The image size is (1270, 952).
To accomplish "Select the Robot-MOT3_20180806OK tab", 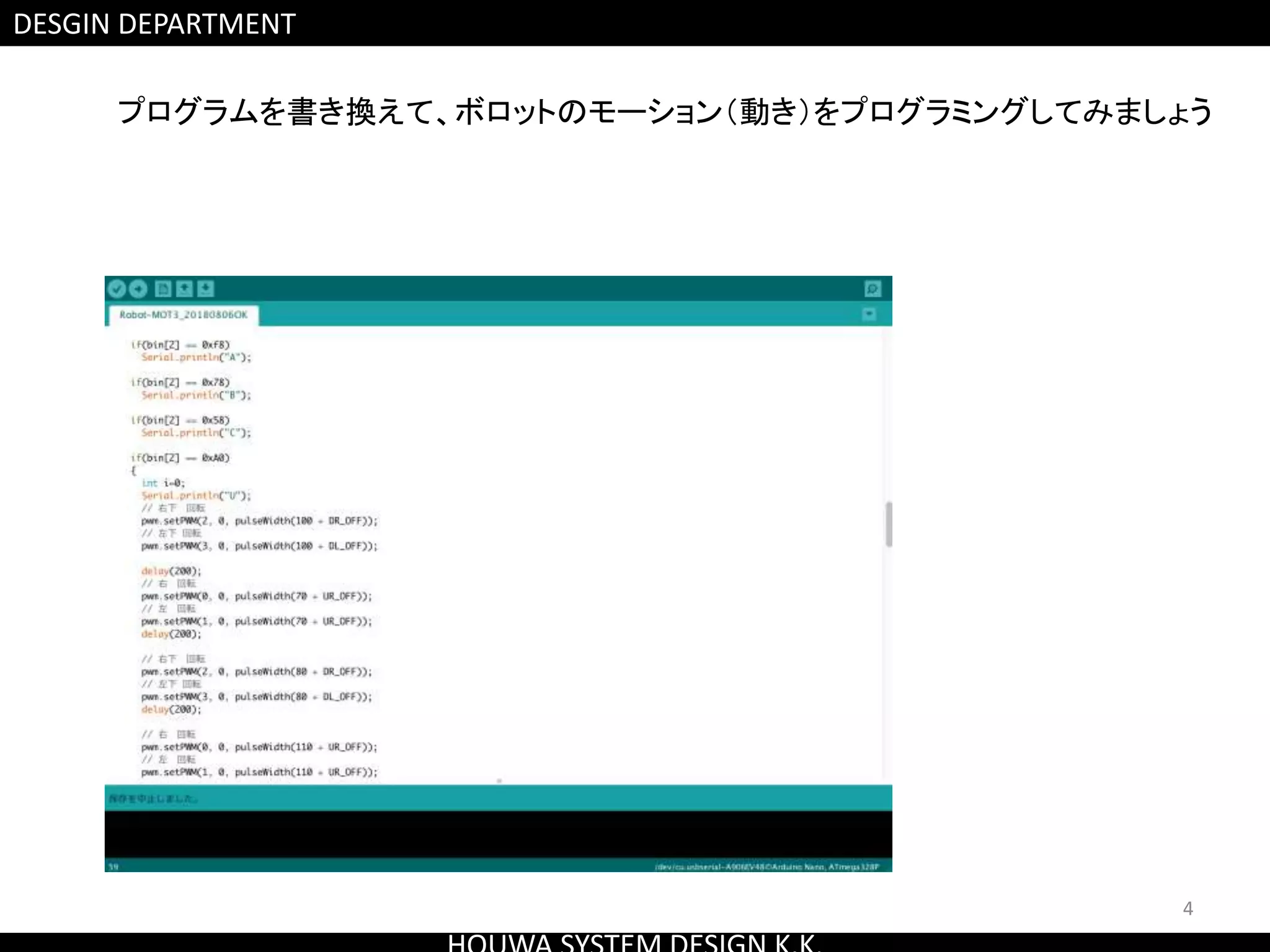I will click(x=184, y=315).
